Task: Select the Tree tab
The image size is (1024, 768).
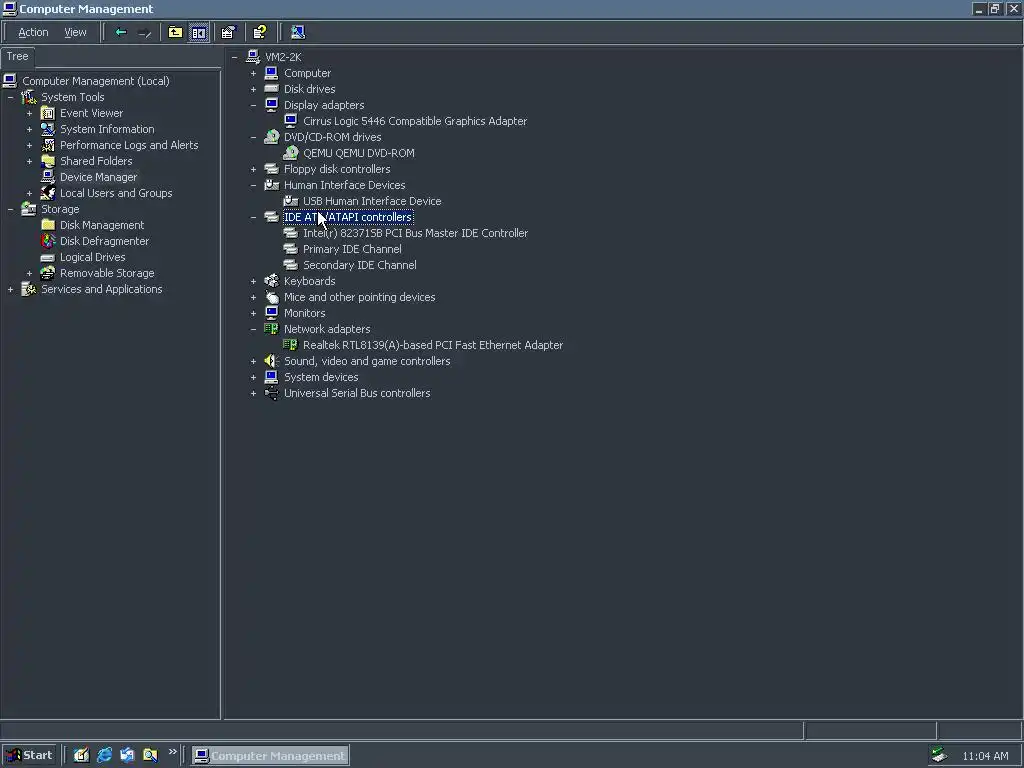Action: click(18, 57)
